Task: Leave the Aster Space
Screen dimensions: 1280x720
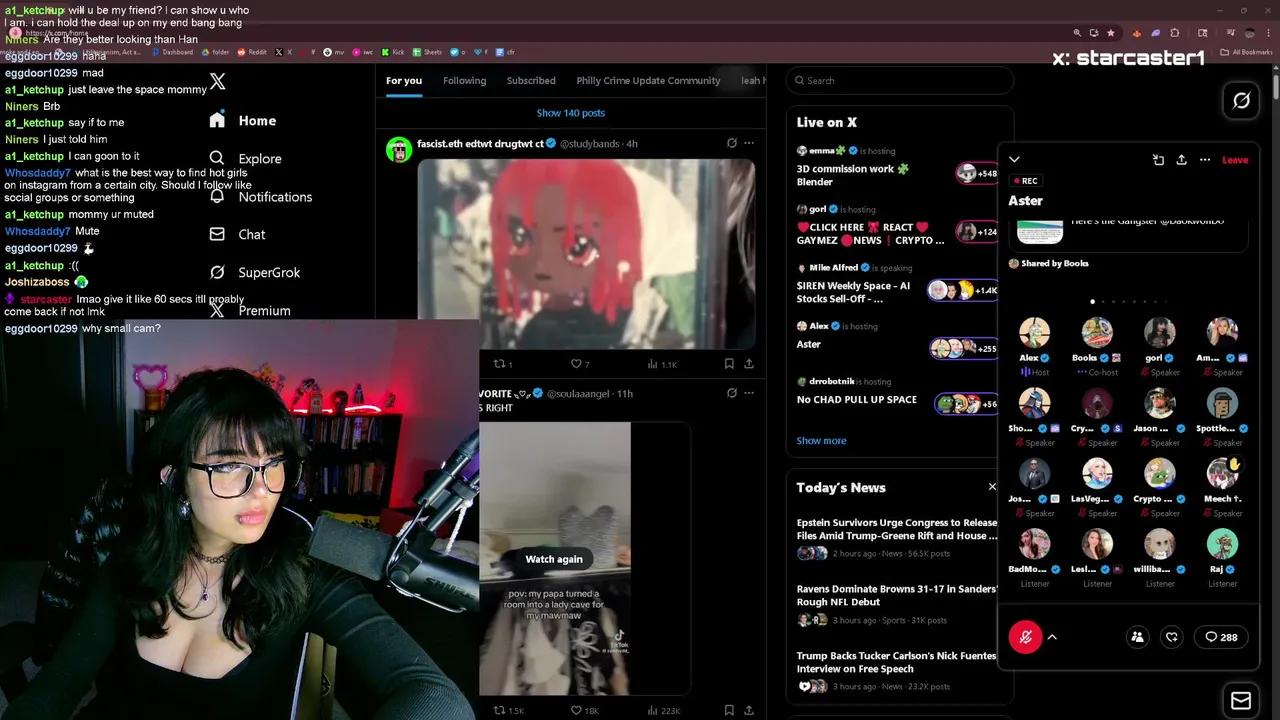Action: 1235,160
